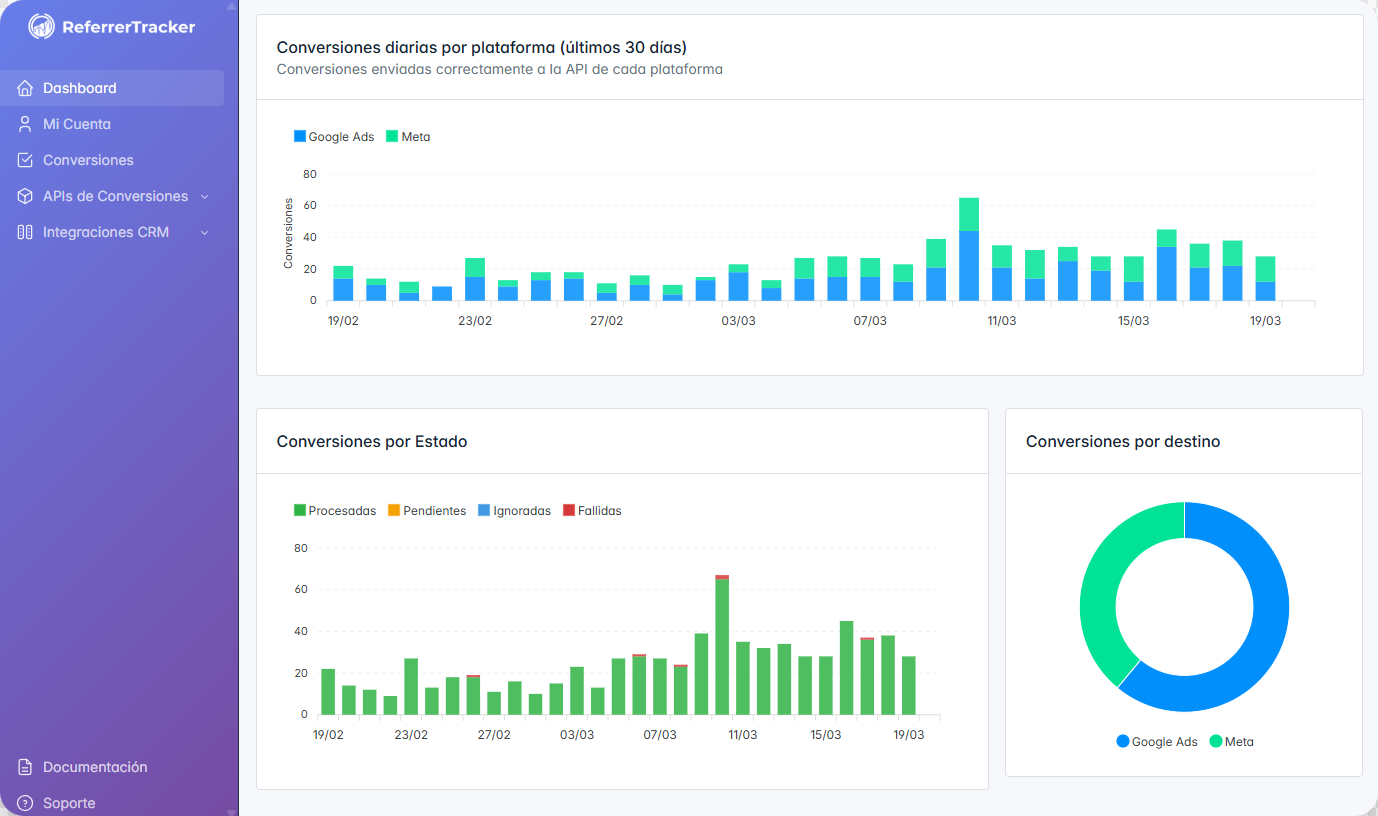Open the Conversiones section
Image resolution: width=1378 pixels, height=816 pixels.
click(x=88, y=160)
